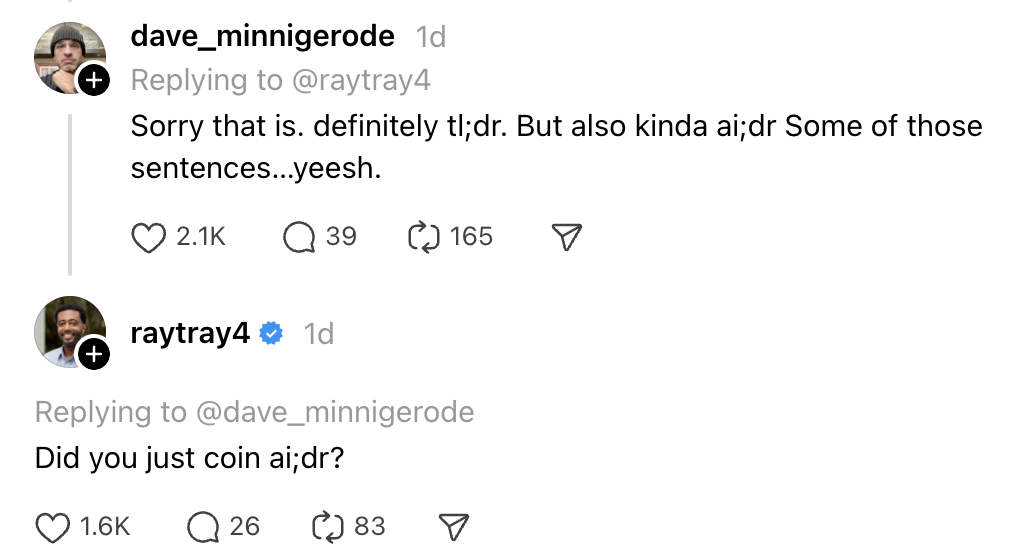Follow dave_minnigerode using avatar plus badge
This screenshot has width=1020, height=560.
(x=93, y=80)
